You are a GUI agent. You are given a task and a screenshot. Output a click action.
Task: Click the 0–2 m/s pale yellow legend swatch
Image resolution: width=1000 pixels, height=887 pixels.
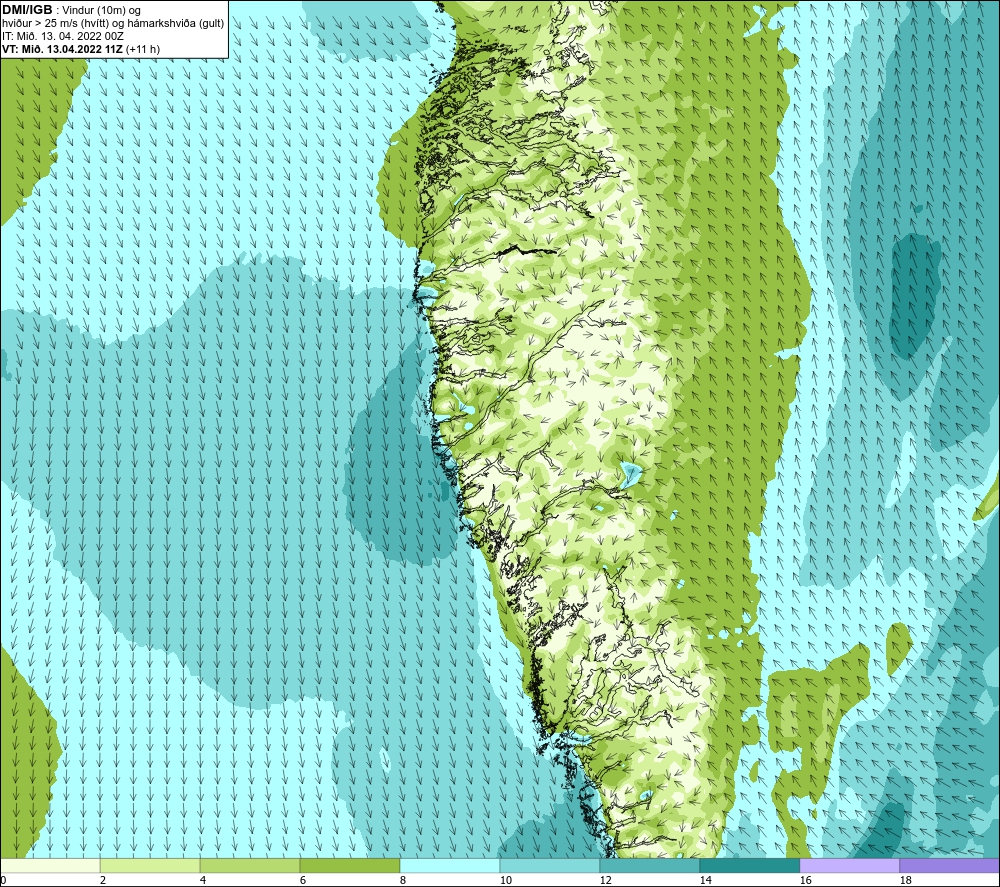[50, 865]
